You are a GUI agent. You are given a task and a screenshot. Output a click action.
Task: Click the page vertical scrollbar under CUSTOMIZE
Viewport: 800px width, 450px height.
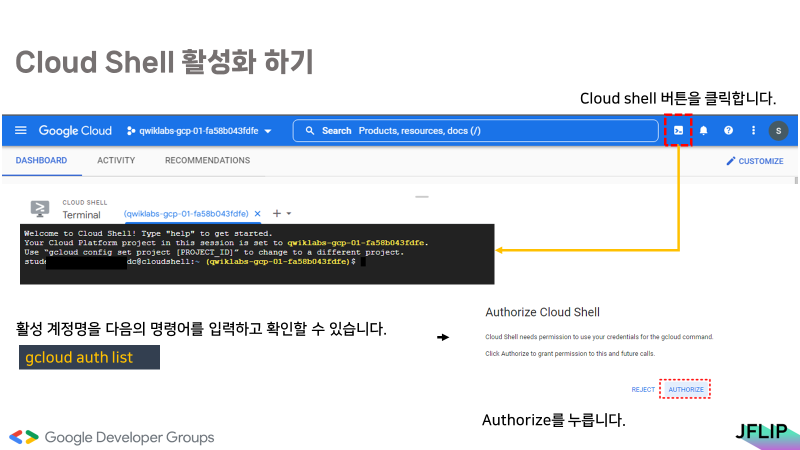[796, 181]
